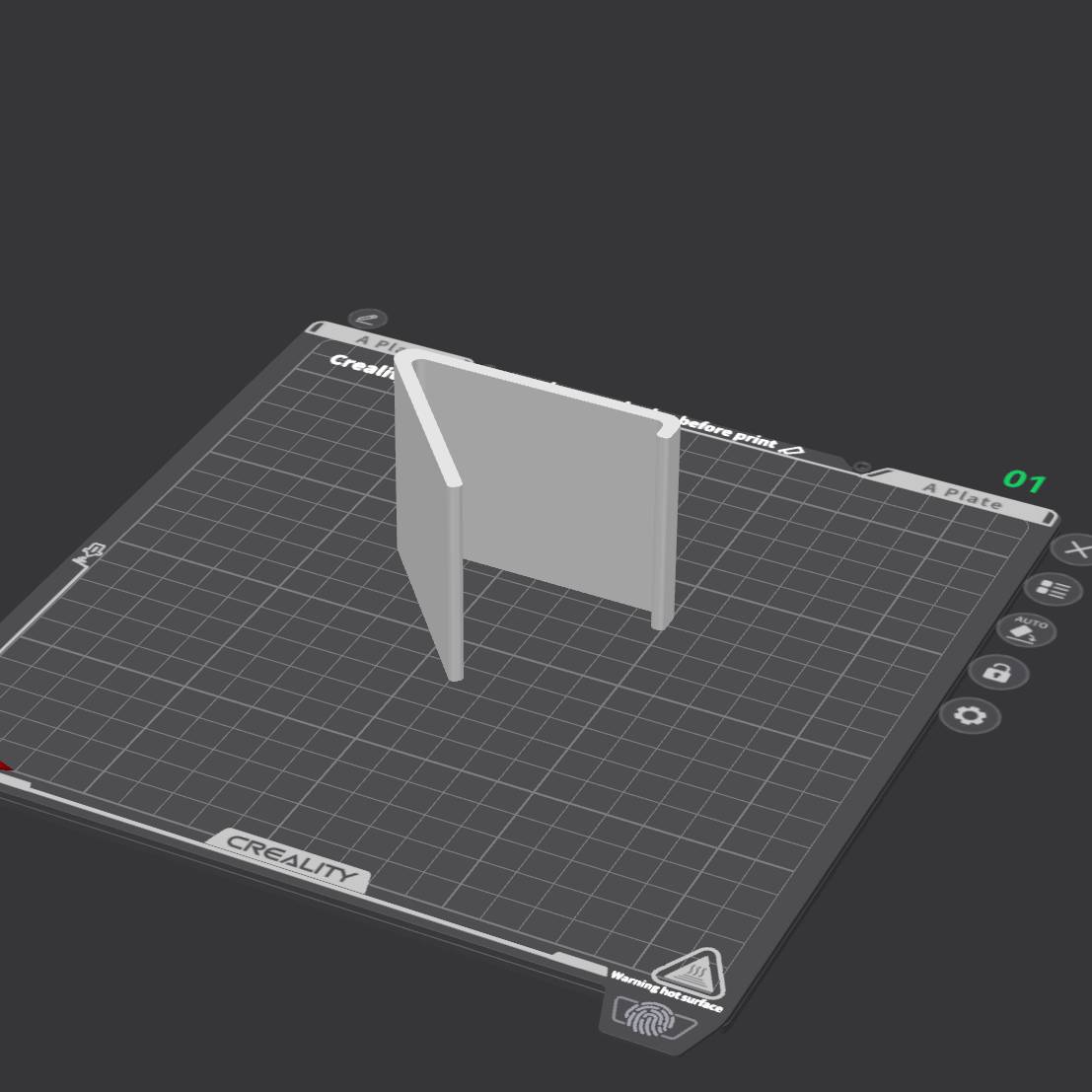Open plate settings gear icon

[x=970, y=715]
